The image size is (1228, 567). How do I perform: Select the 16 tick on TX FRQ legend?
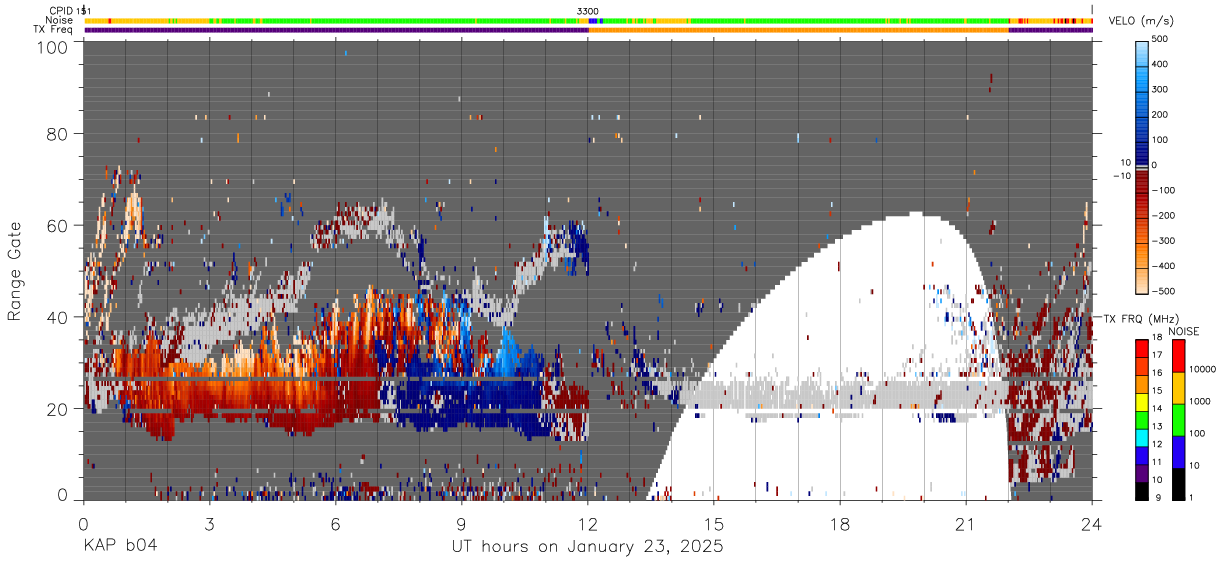(1157, 374)
